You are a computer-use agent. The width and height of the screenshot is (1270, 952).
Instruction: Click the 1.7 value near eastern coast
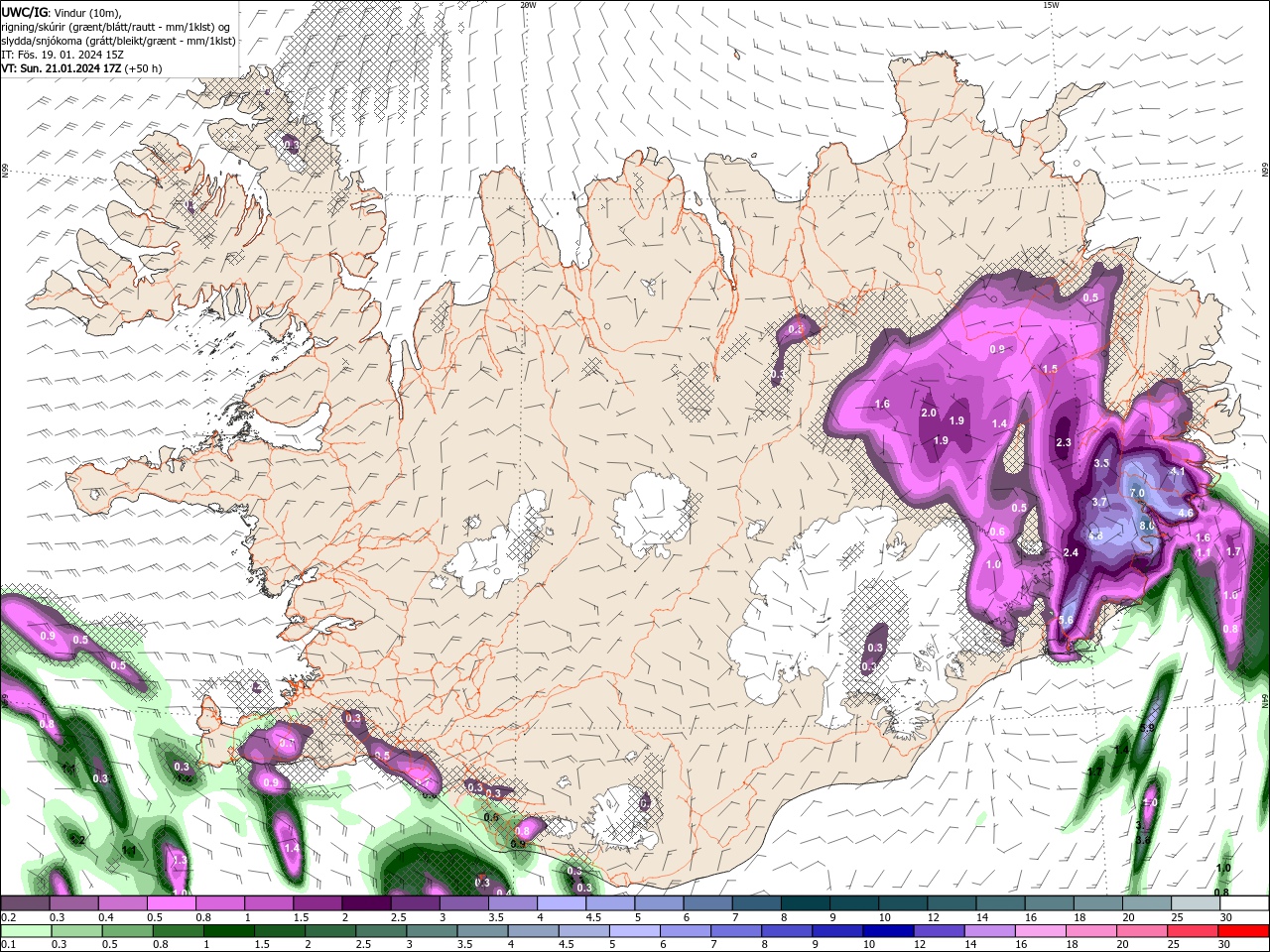(x=1233, y=551)
